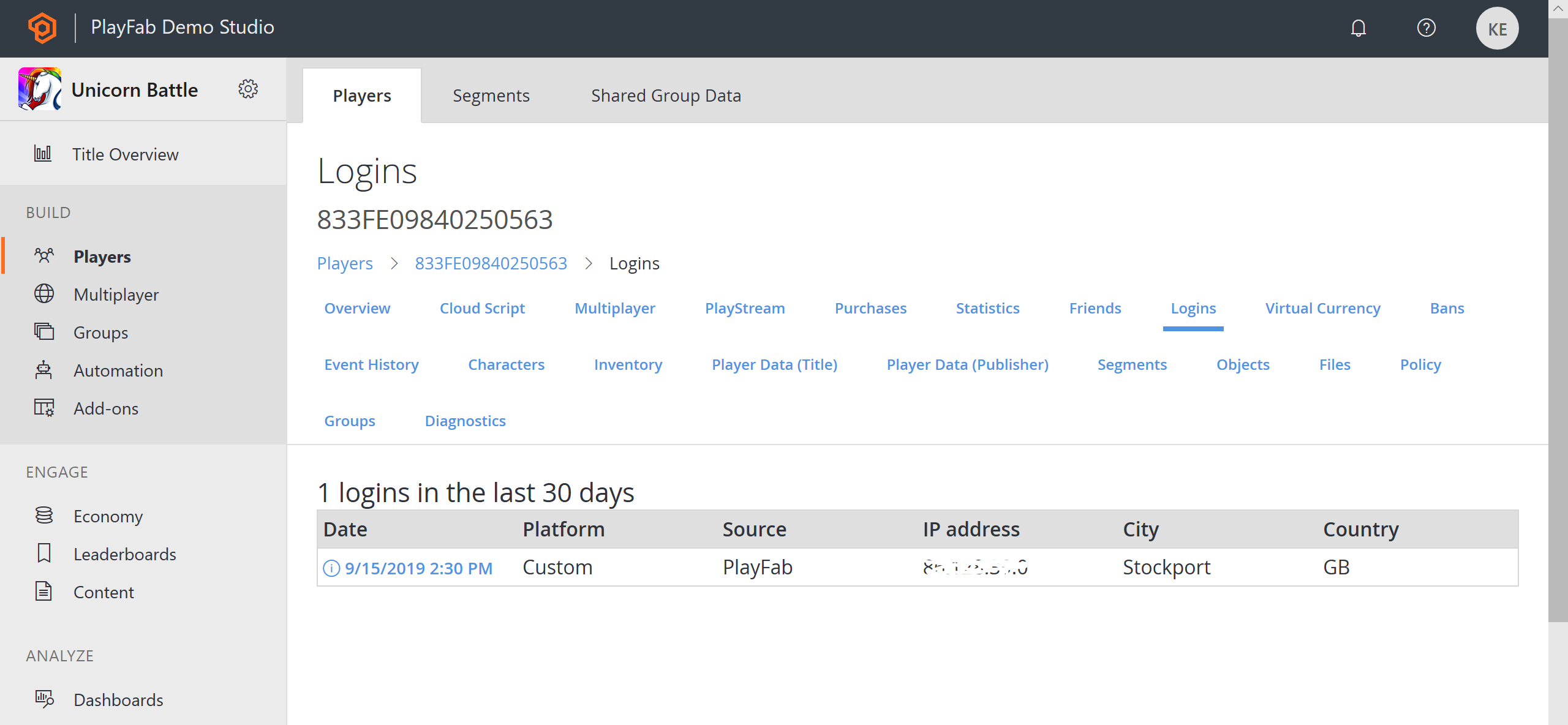Navigate to player Overview section

[358, 308]
